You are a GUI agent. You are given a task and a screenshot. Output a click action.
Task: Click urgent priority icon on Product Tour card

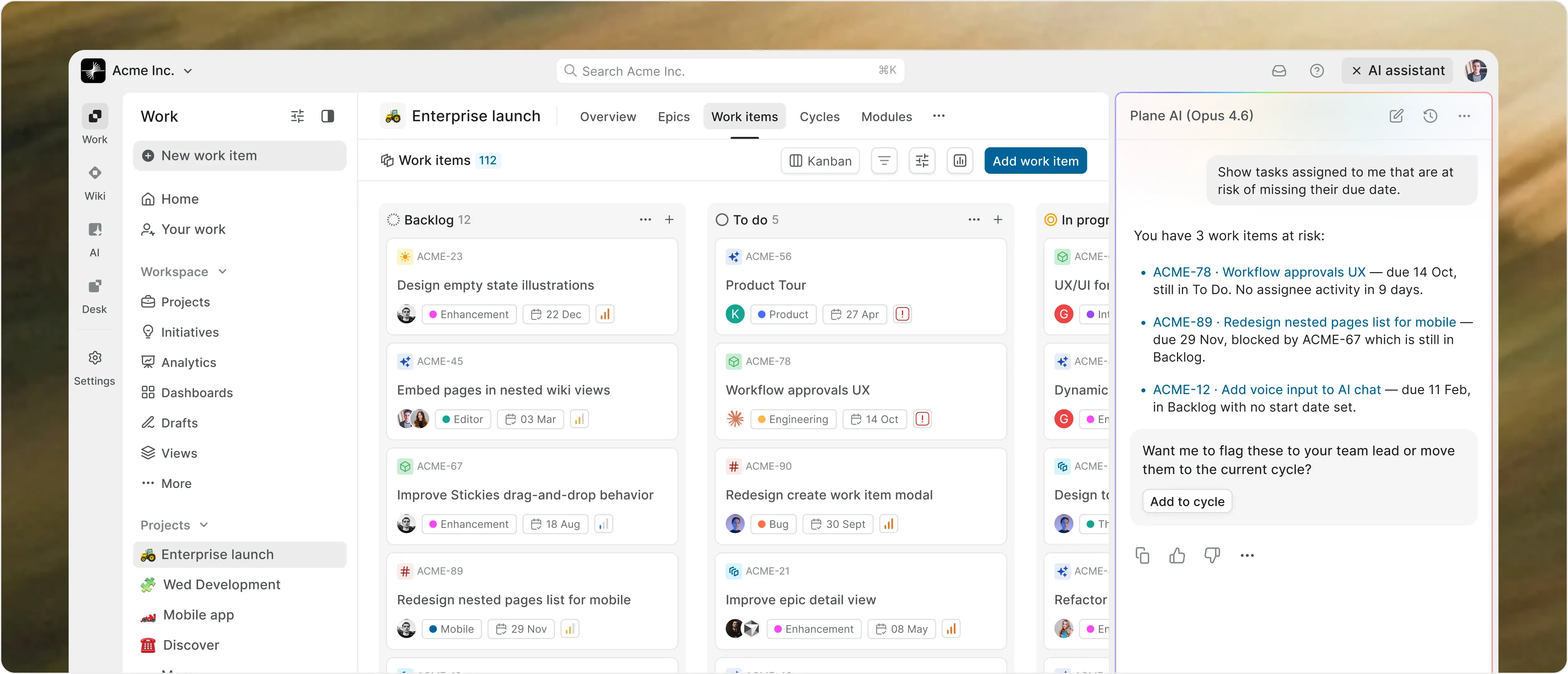[x=903, y=315]
